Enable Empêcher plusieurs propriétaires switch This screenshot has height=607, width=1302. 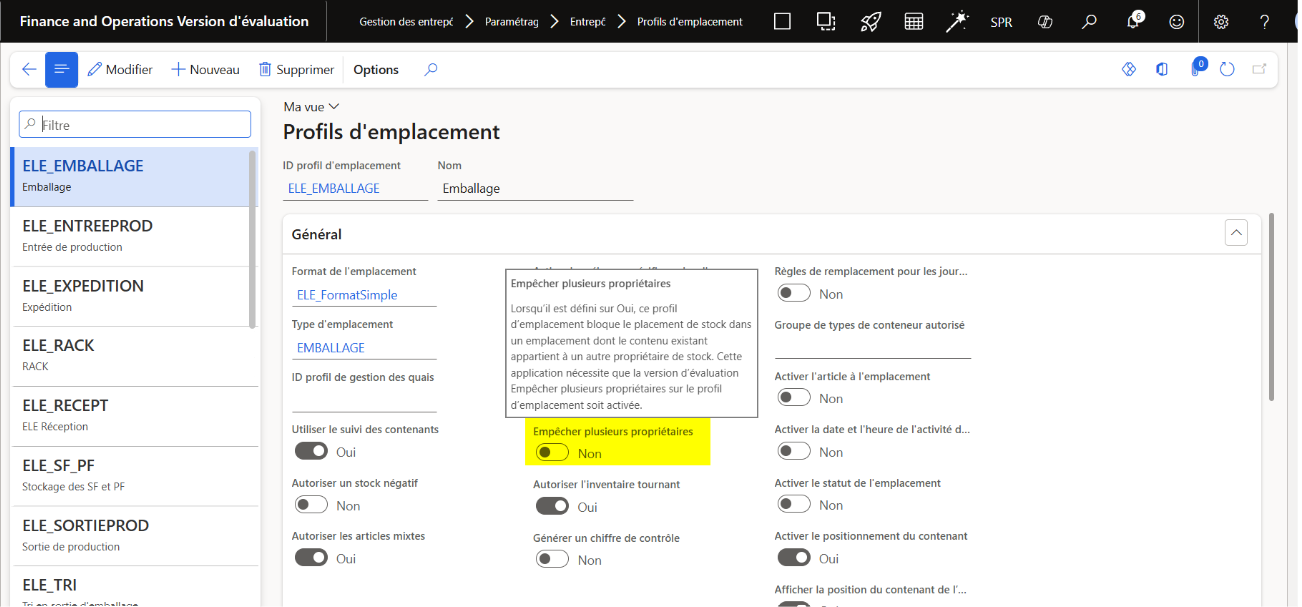click(553, 453)
